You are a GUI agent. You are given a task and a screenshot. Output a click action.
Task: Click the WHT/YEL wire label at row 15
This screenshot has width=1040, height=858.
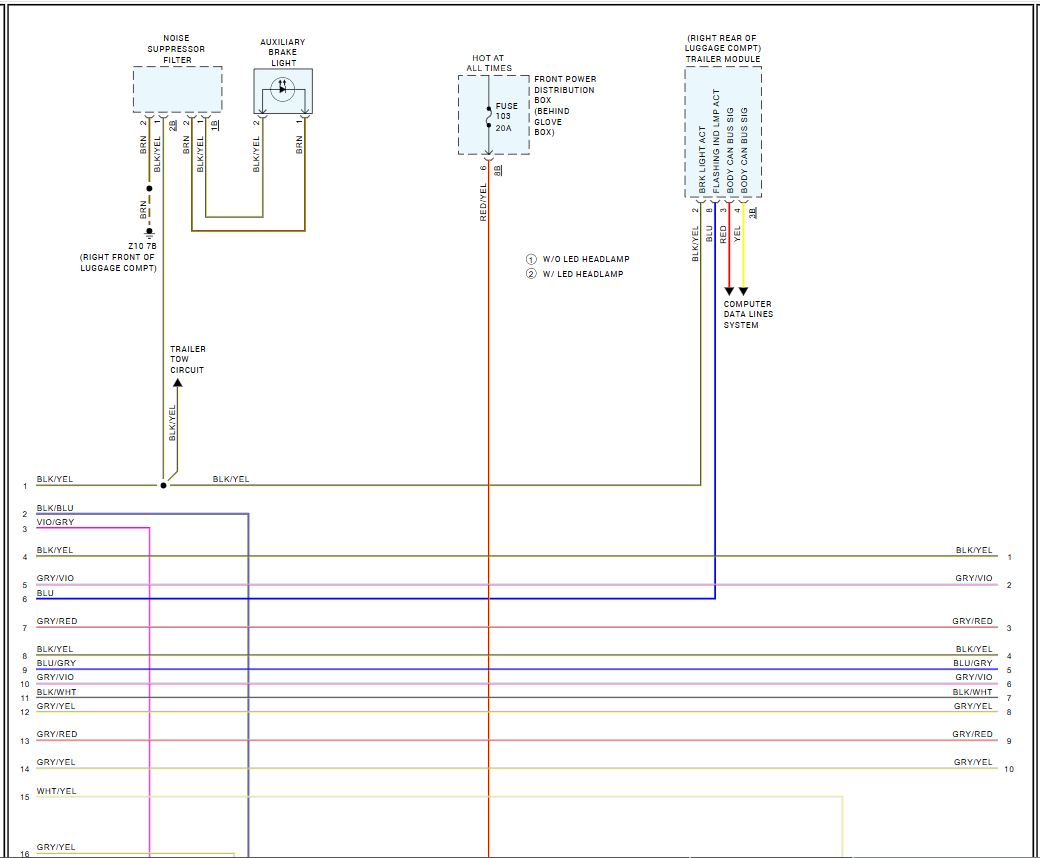(x=56, y=791)
